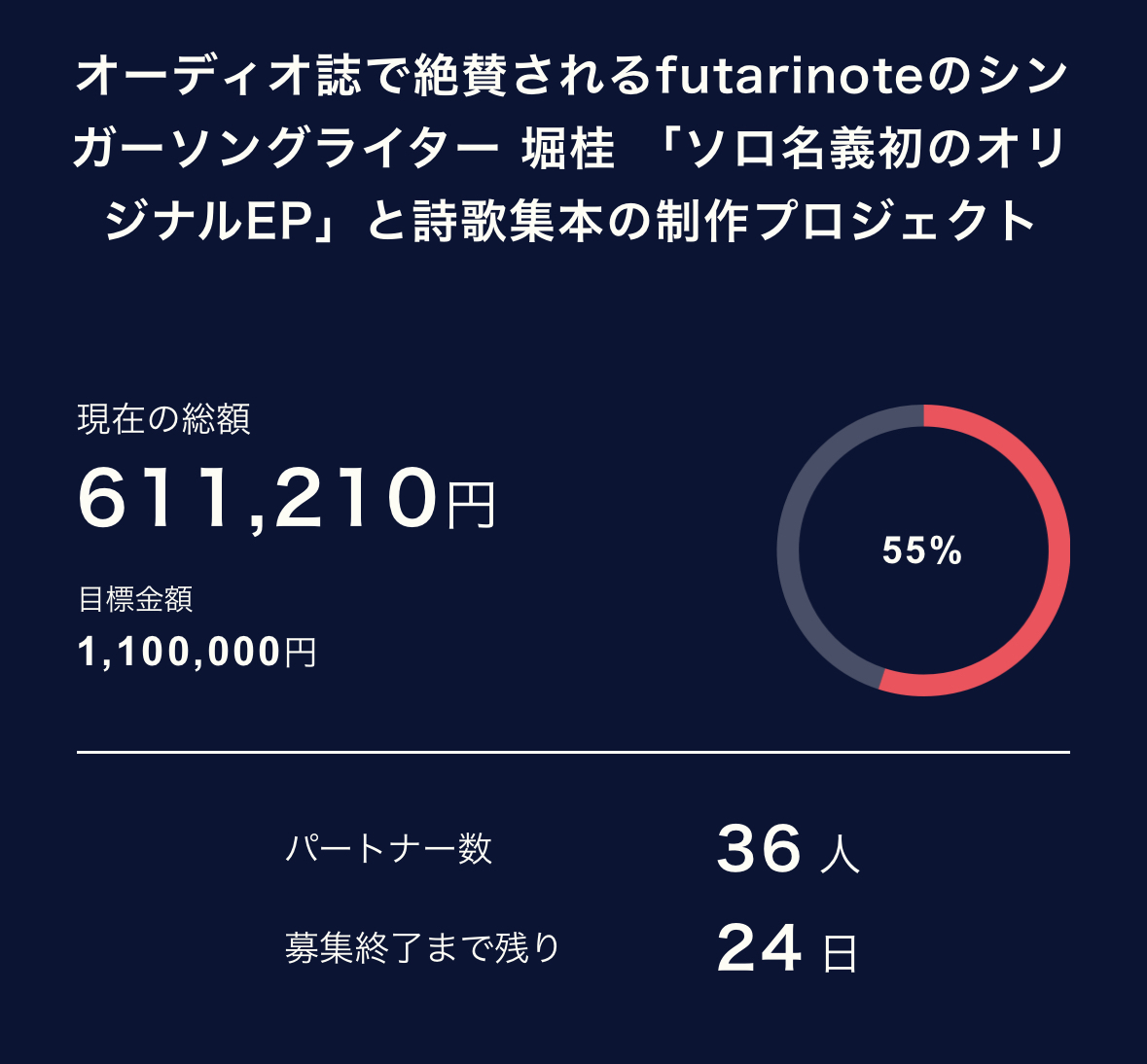1147x1064 pixels.
Task: Click the 1,100,000円 goal amount
Action: pos(197,652)
